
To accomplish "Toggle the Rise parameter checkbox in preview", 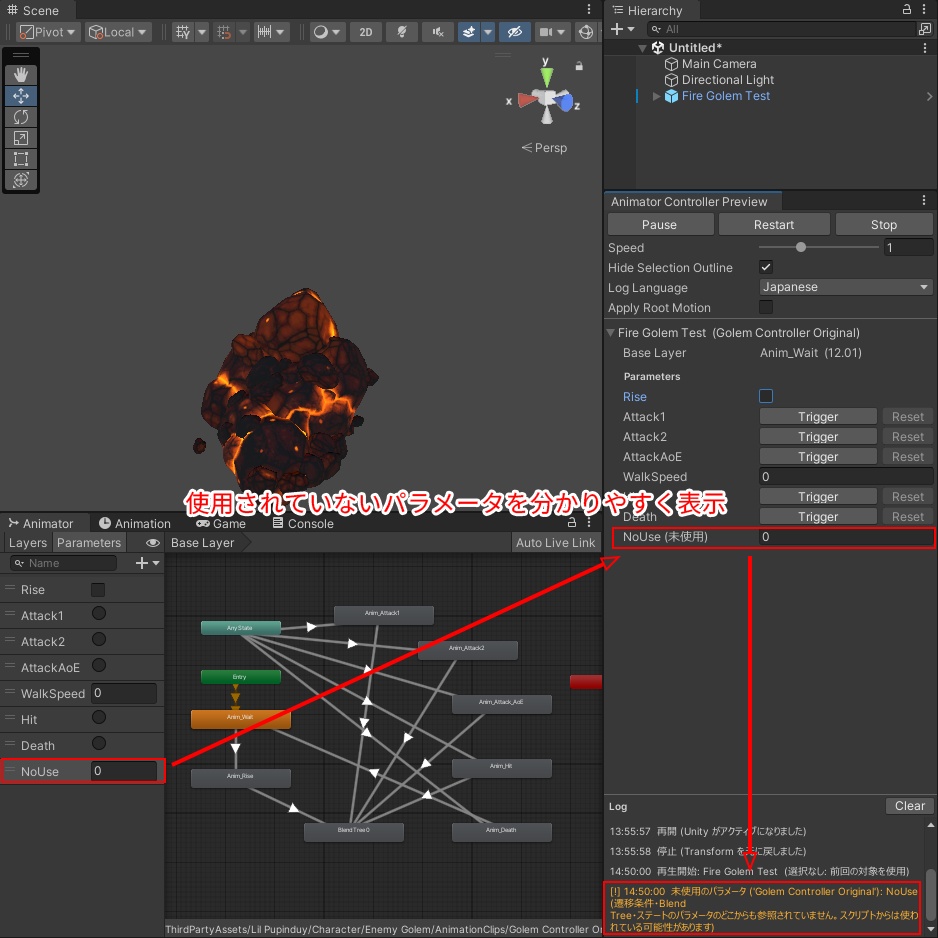I will (x=766, y=396).
